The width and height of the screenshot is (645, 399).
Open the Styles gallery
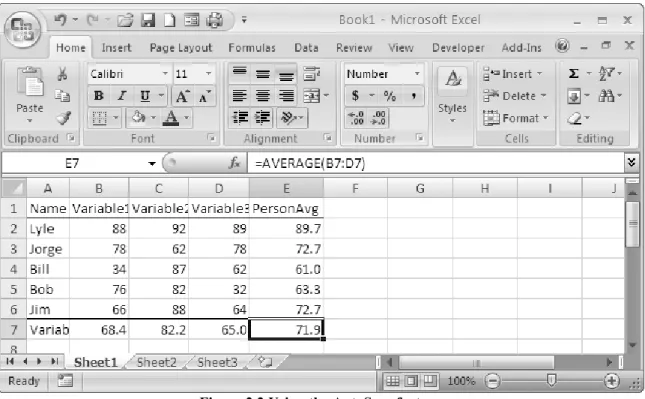pos(452,95)
